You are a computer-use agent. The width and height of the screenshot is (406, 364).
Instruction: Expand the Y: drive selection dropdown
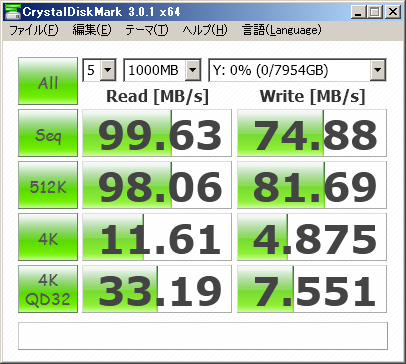coord(378,70)
